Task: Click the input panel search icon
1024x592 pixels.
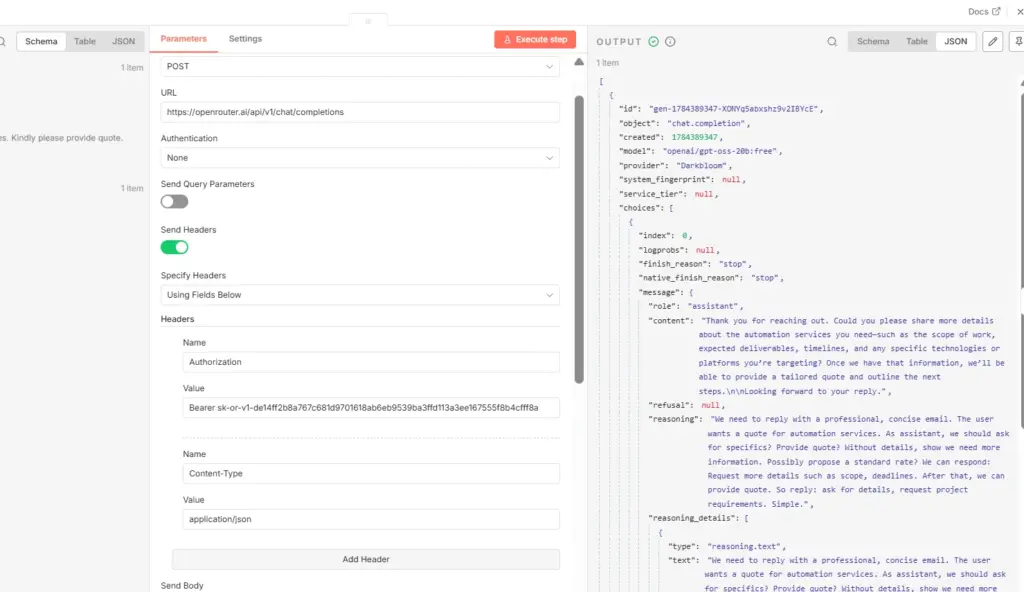Action: pos(3,42)
